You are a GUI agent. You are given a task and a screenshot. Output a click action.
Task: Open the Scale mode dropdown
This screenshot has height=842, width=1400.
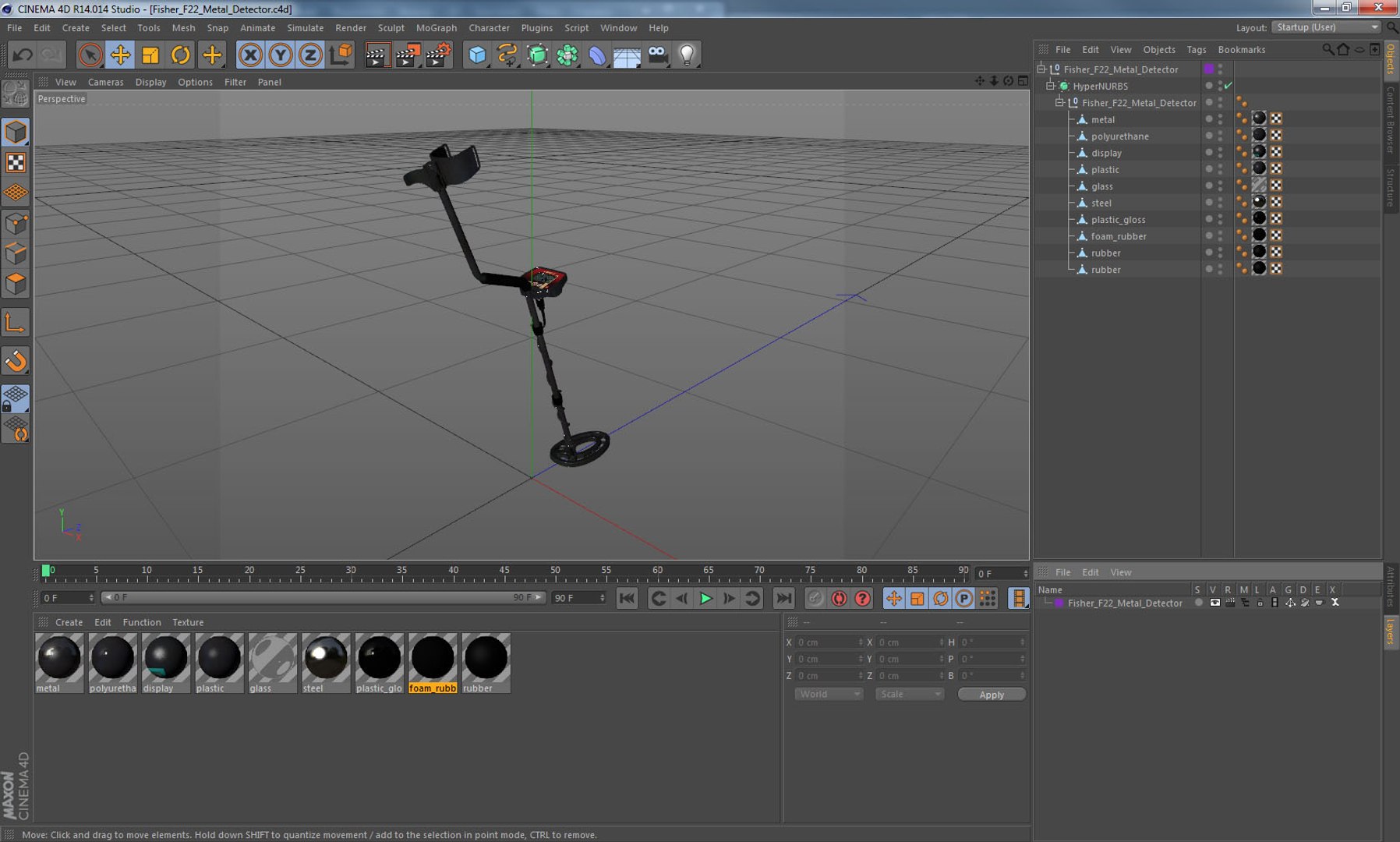(910, 694)
